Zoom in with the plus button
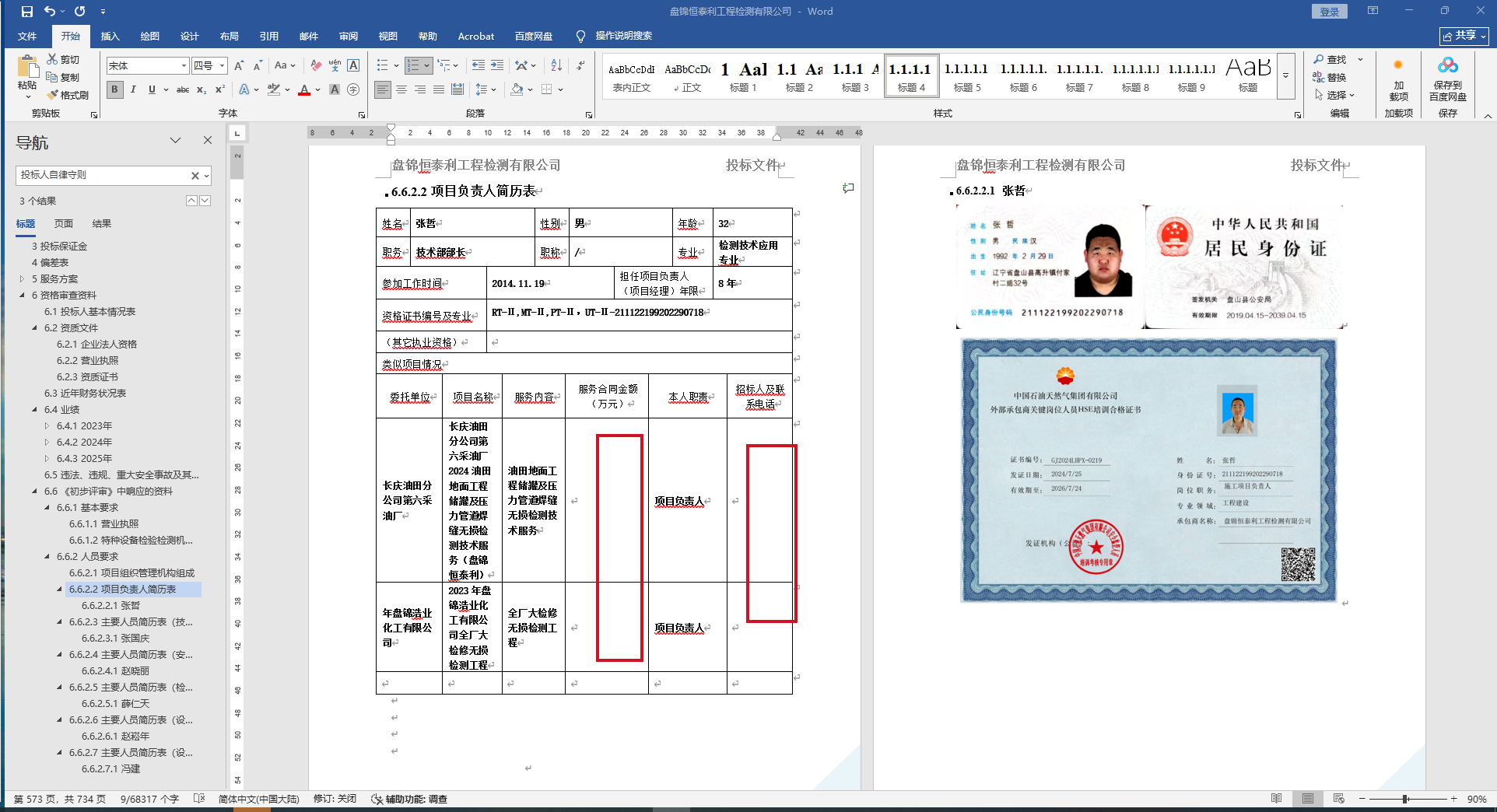Viewport: 1497px width, 812px height. tap(1453, 799)
